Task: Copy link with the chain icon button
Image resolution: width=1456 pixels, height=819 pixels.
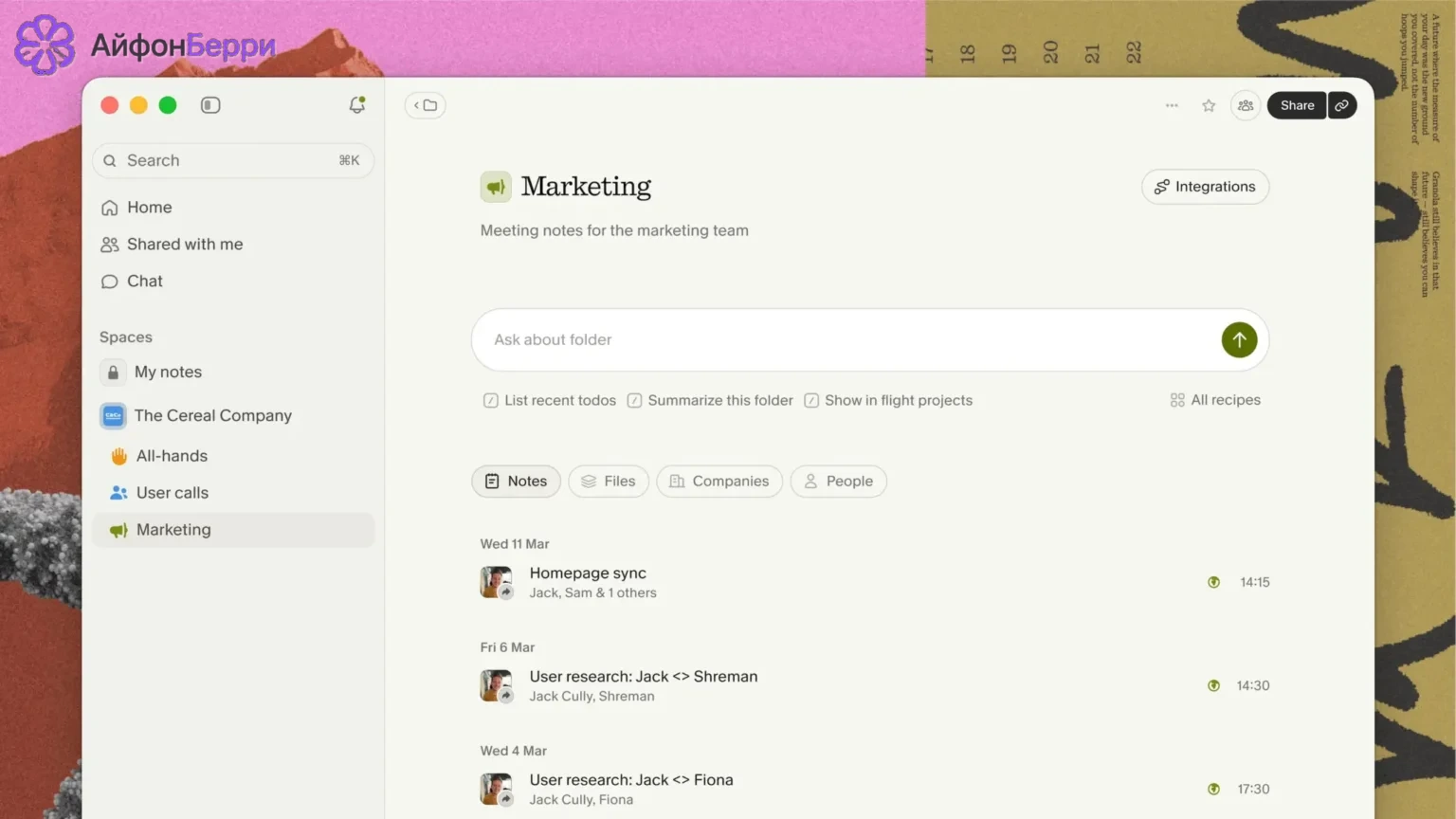Action: point(1342,105)
